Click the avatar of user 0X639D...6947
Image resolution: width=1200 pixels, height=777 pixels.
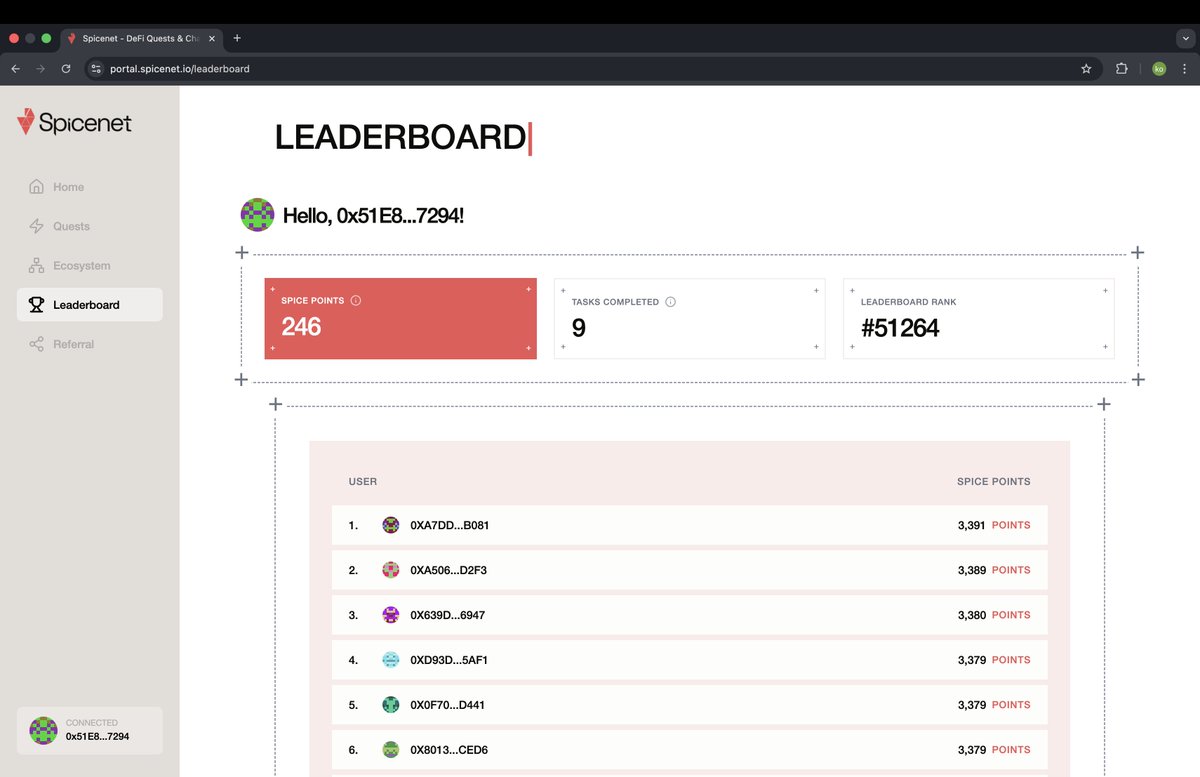(x=391, y=615)
